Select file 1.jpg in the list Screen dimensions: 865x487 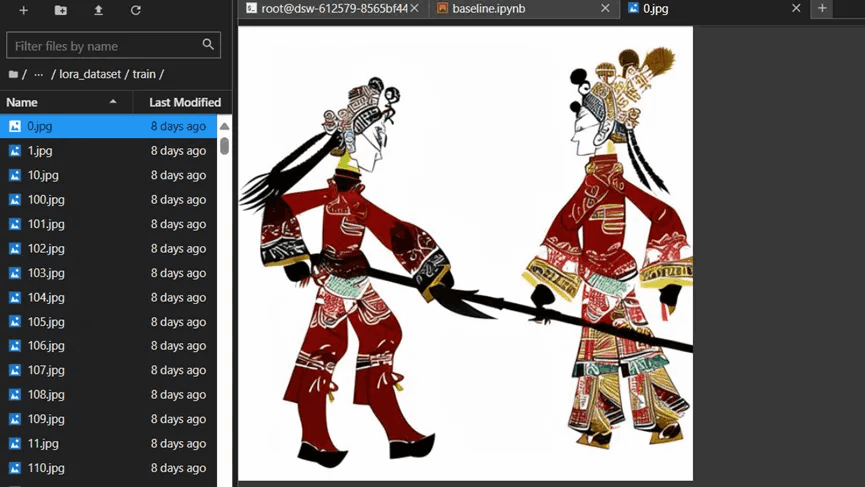tap(108, 151)
